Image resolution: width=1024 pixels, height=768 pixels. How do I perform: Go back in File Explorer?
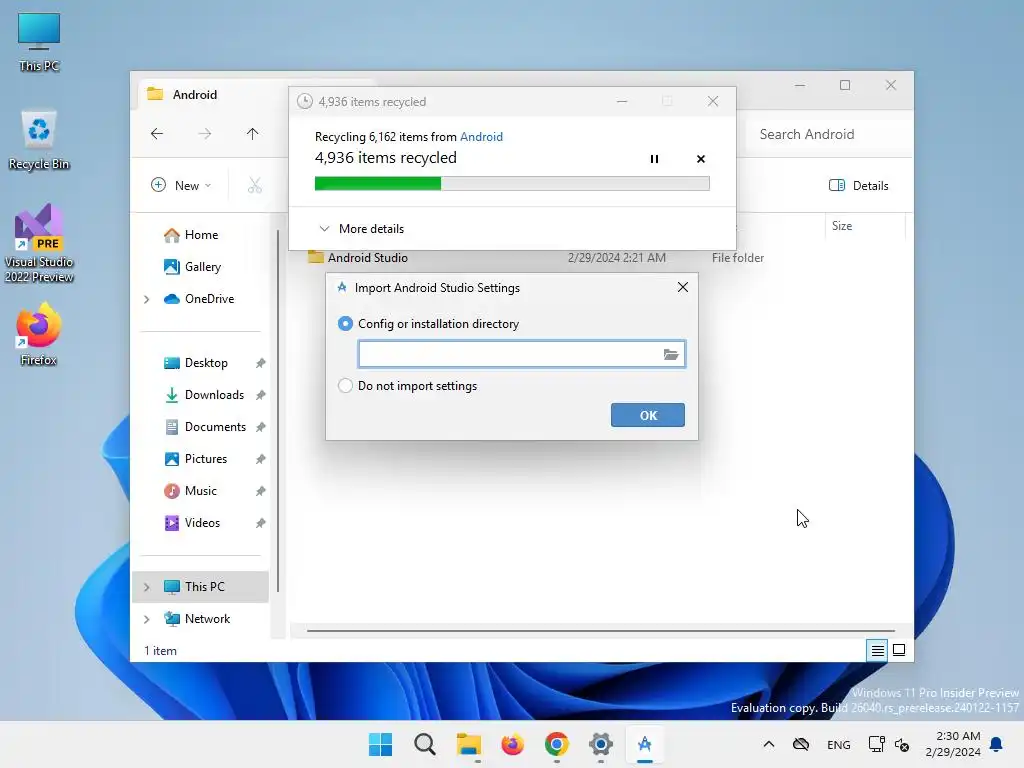click(x=157, y=134)
